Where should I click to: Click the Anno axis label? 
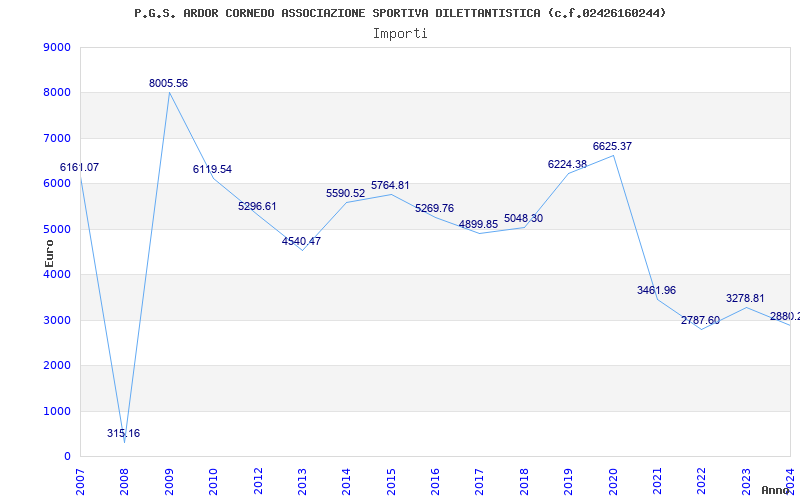pyautogui.click(x=776, y=490)
